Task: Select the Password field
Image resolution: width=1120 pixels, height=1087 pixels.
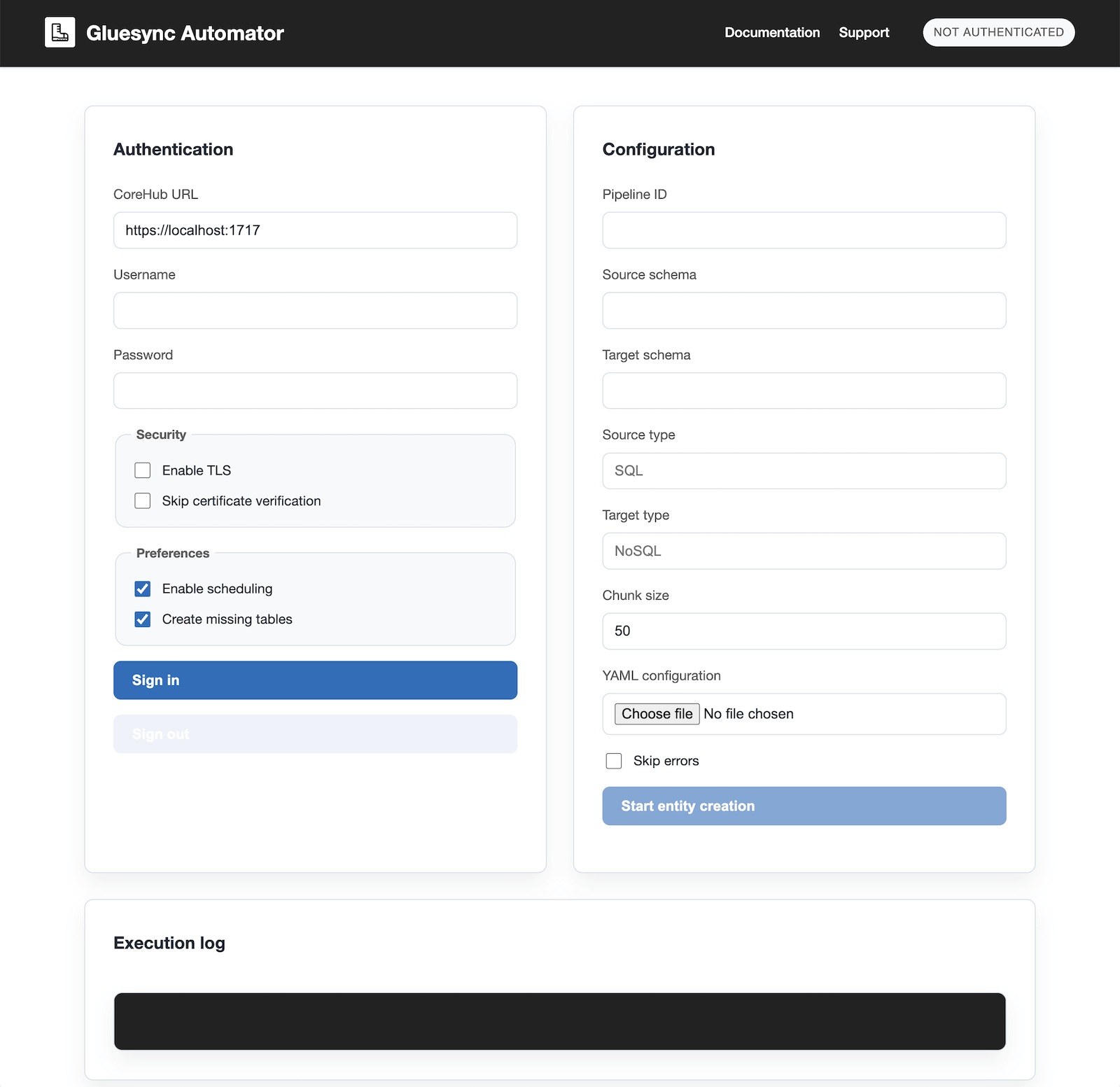Action: tap(315, 391)
